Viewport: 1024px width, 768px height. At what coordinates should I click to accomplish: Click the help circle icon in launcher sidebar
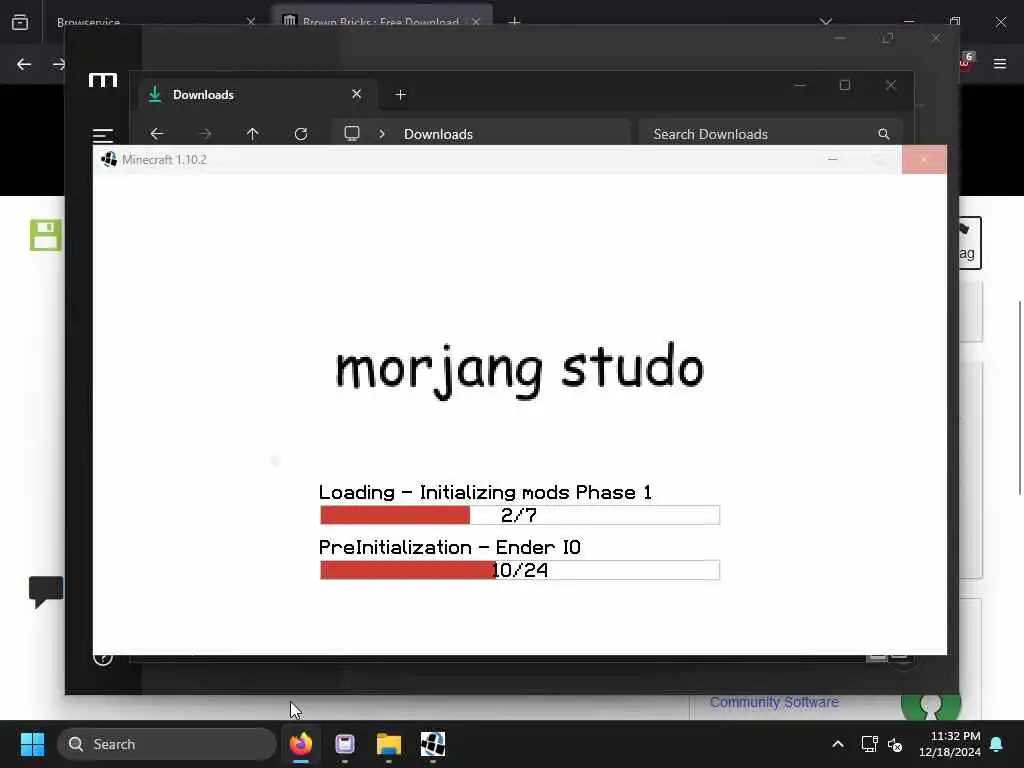tap(103, 658)
